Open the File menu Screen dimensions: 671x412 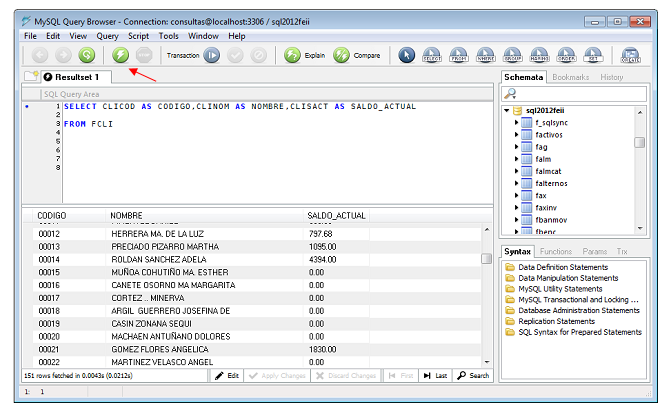tap(30, 36)
